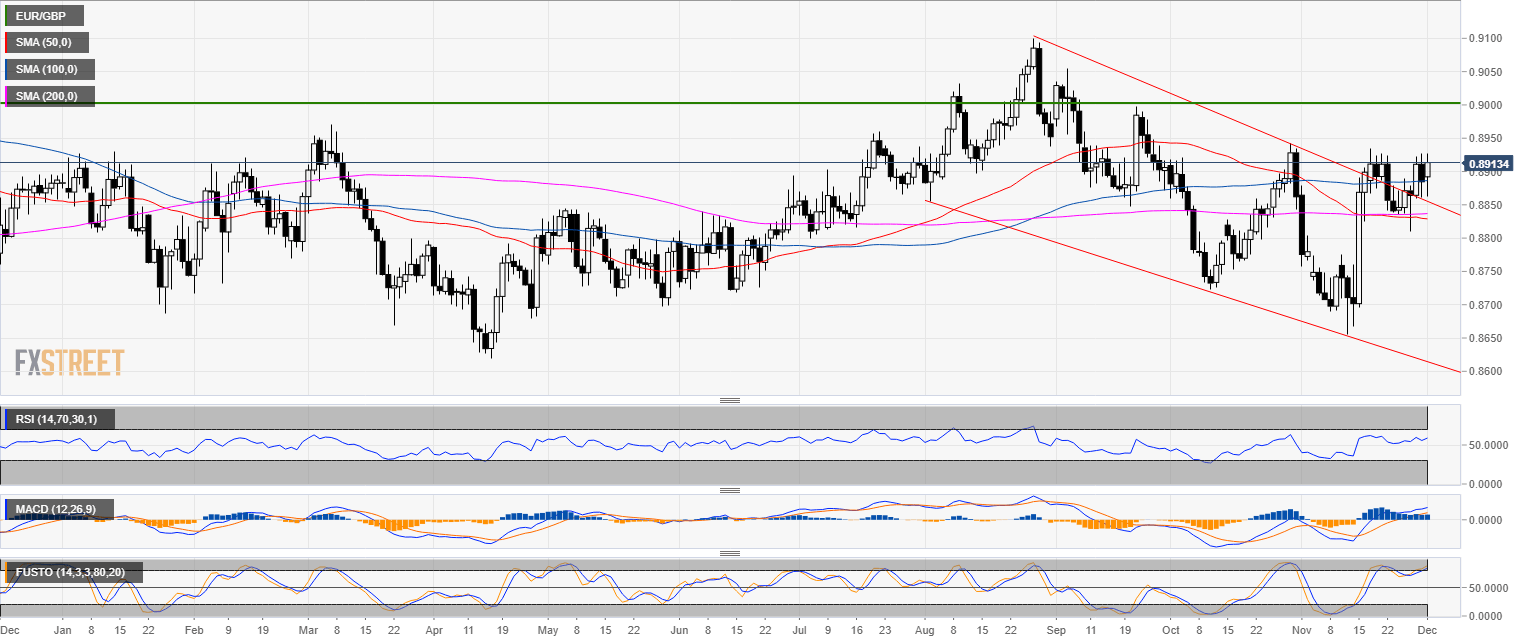Viewport: 1531px width, 643px height.
Task: Click the Mar date on time axis
Action: pyautogui.click(x=307, y=632)
